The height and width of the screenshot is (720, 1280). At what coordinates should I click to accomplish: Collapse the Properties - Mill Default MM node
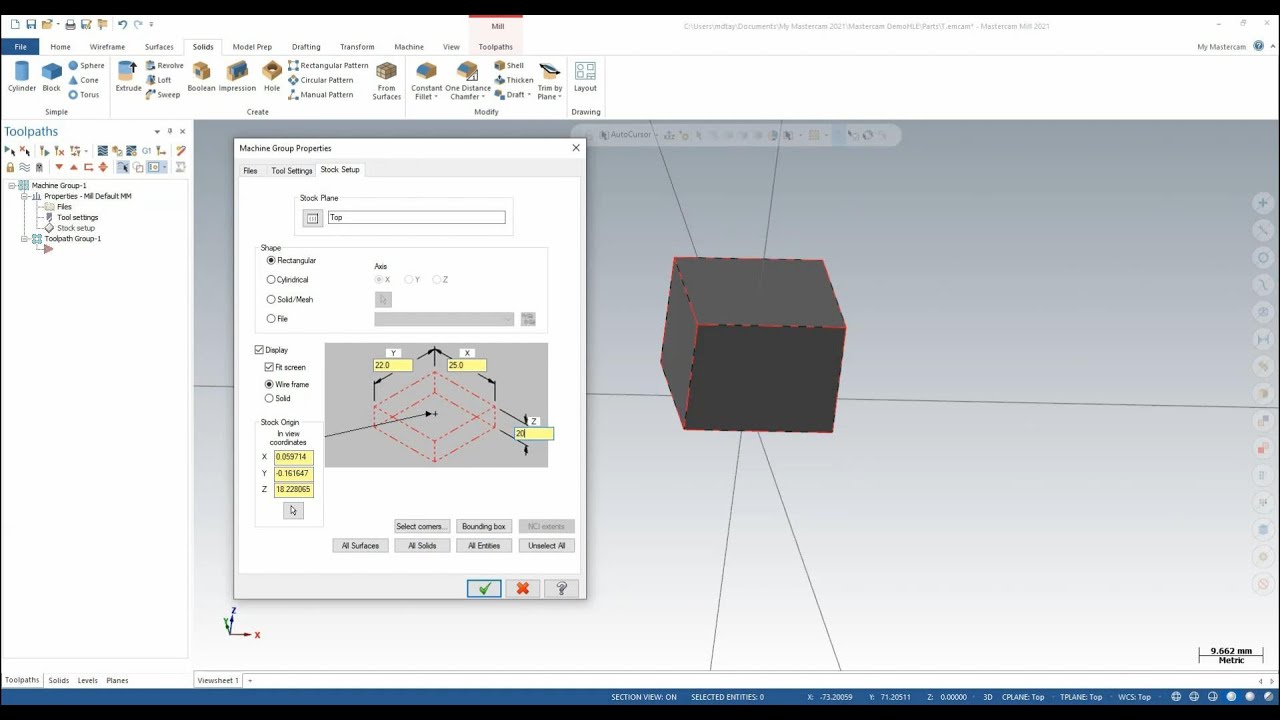(x=25, y=196)
